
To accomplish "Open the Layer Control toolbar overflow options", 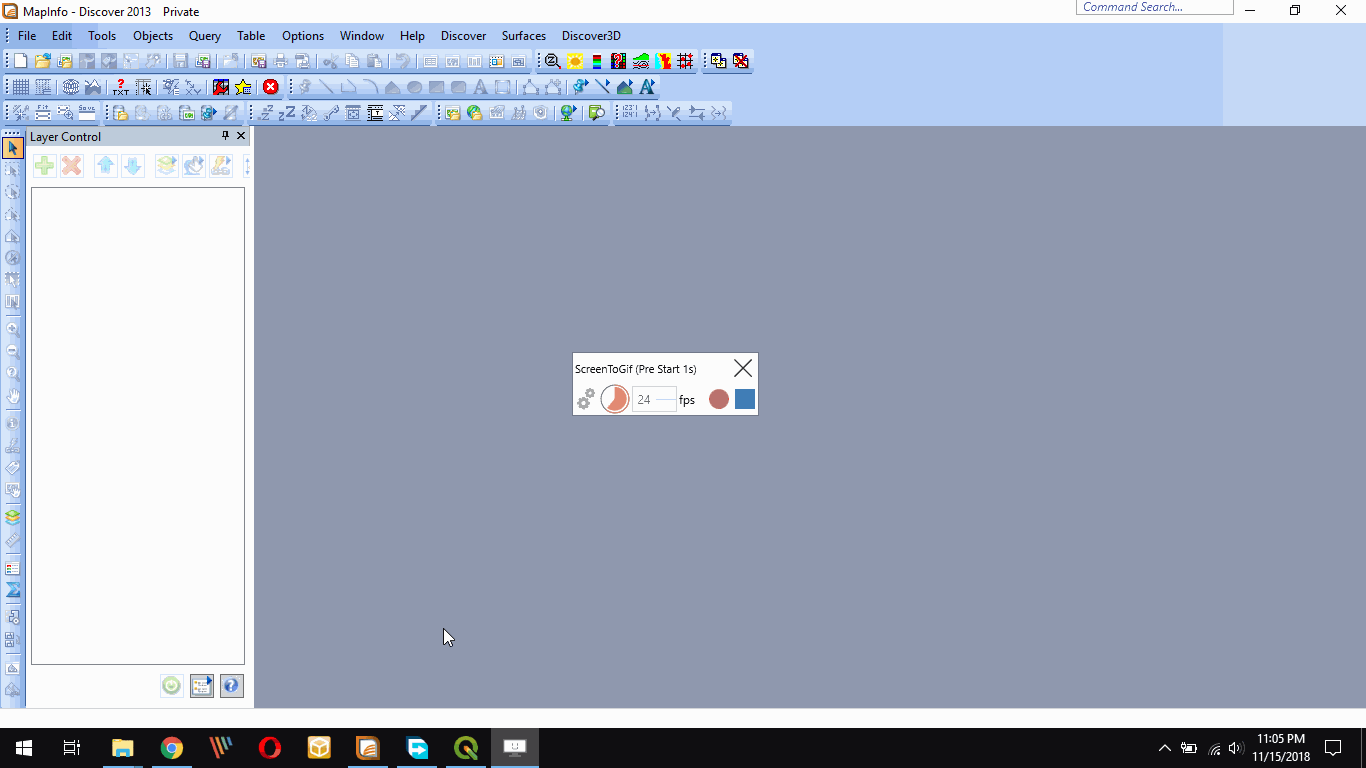I will [x=247, y=166].
